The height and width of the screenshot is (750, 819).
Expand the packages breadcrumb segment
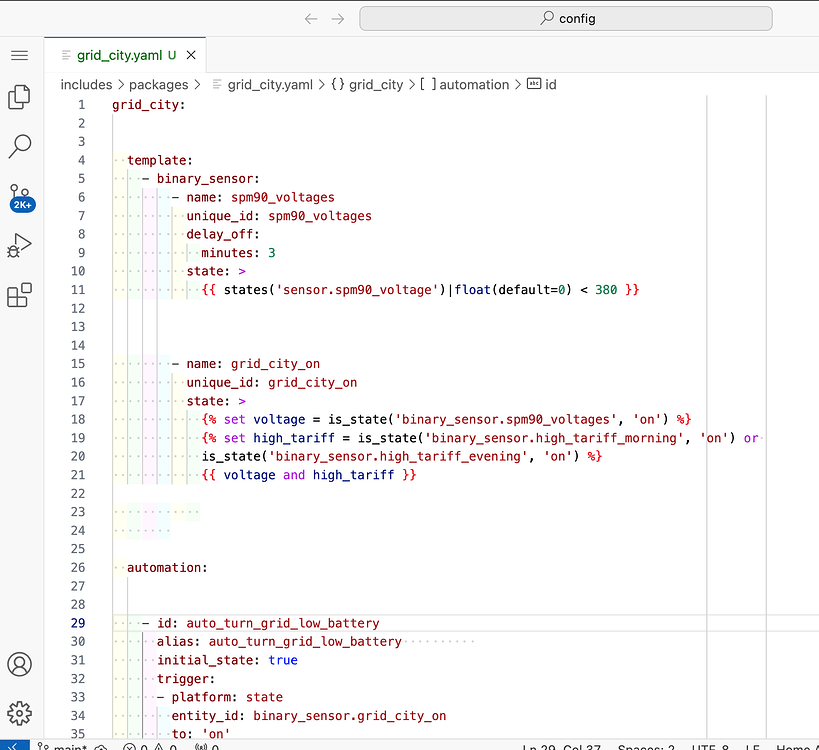pos(157,85)
